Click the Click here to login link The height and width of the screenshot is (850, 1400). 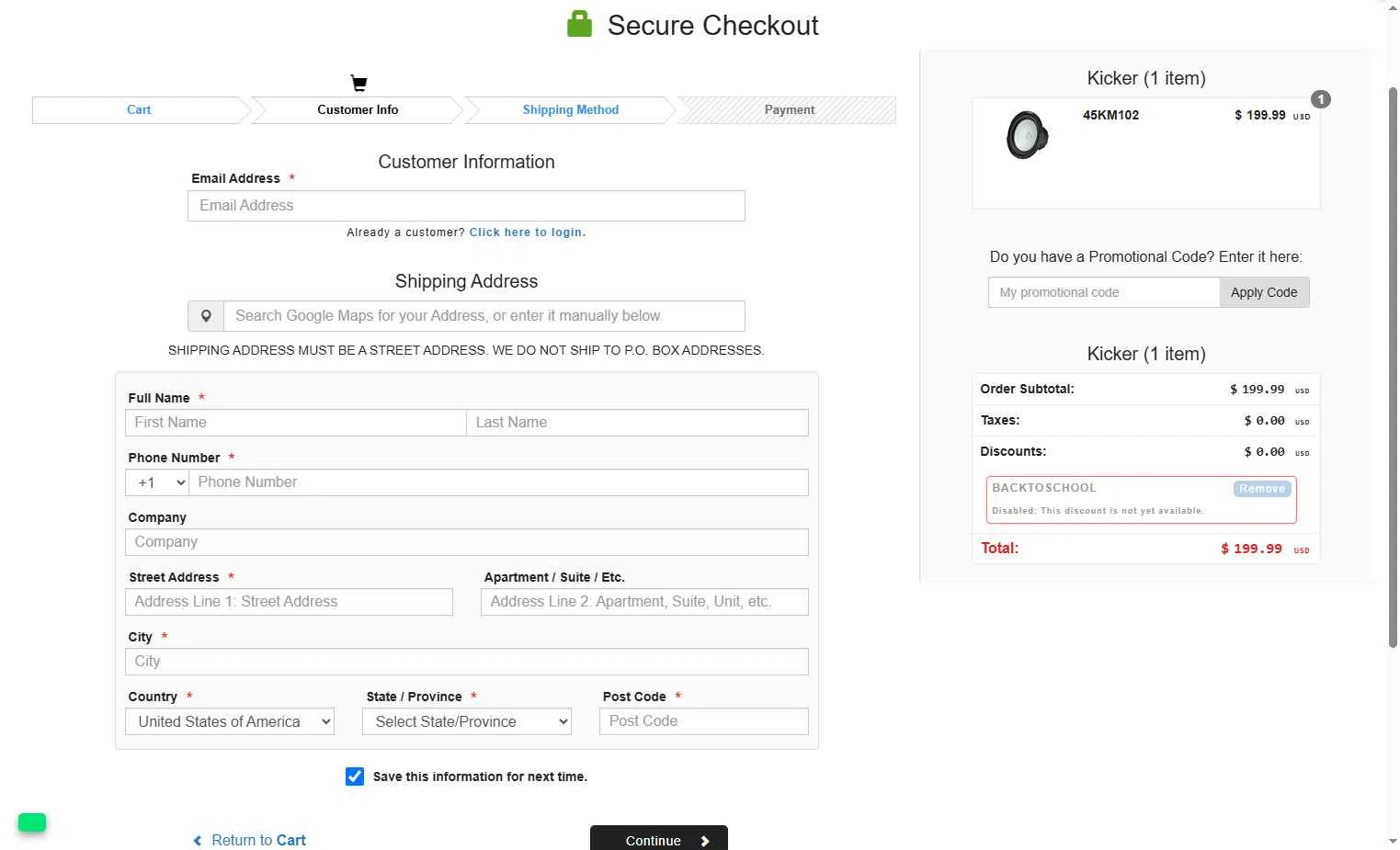528,232
